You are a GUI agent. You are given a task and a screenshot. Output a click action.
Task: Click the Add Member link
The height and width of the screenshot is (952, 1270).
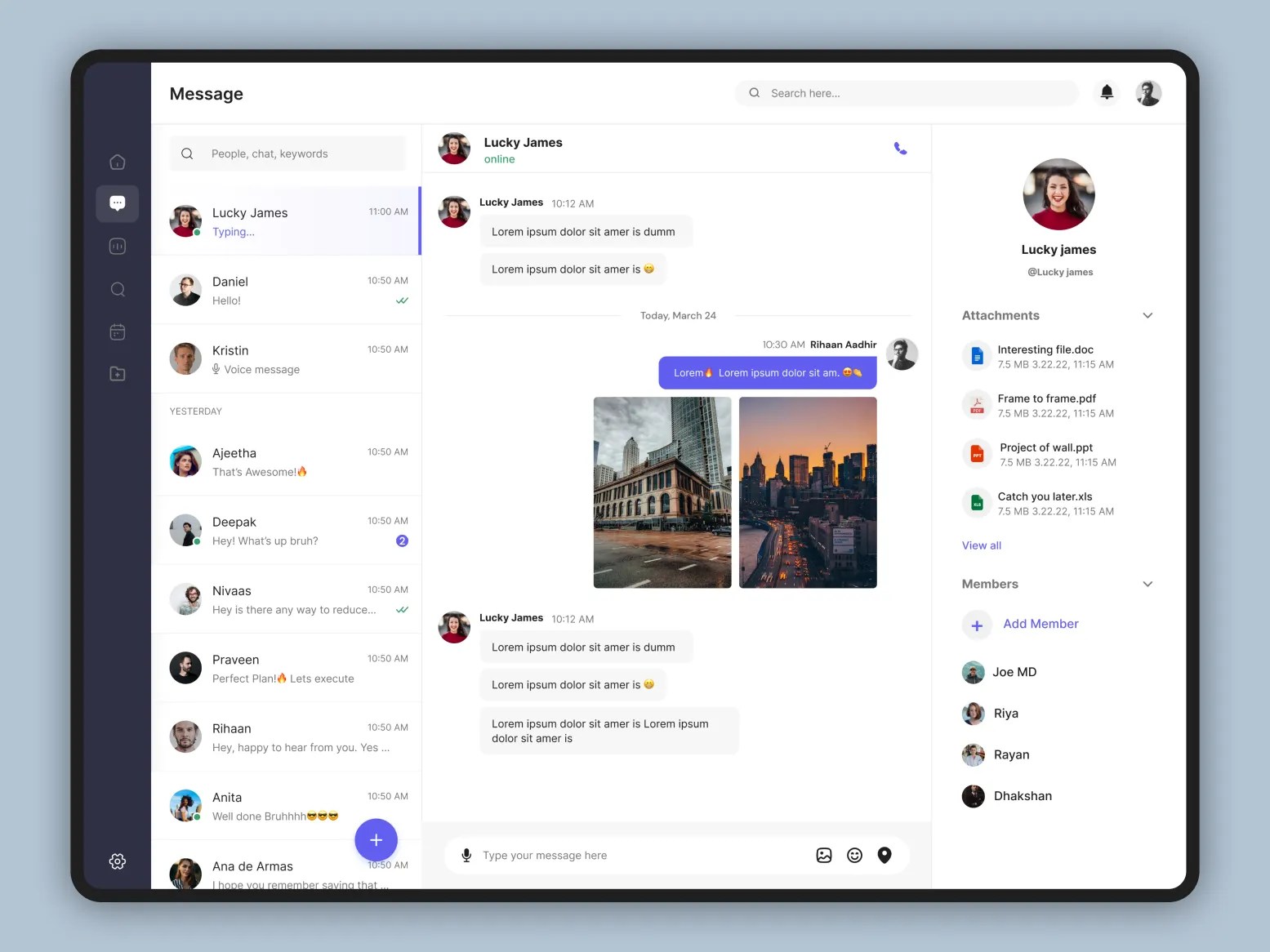[x=1041, y=624]
